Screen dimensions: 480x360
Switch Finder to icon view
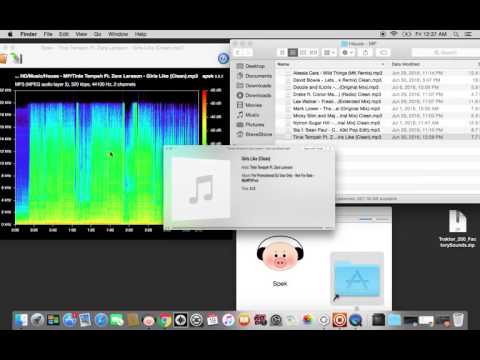282,53
